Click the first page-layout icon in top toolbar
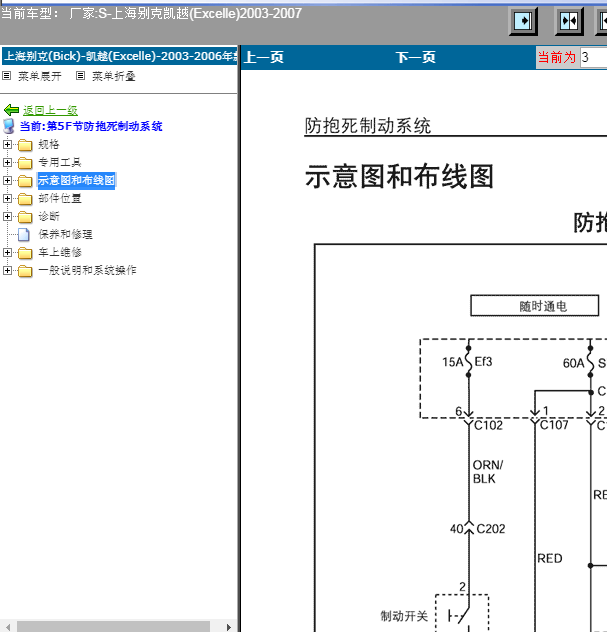This screenshot has width=607, height=632. pyautogui.click(x=524, y=21)
